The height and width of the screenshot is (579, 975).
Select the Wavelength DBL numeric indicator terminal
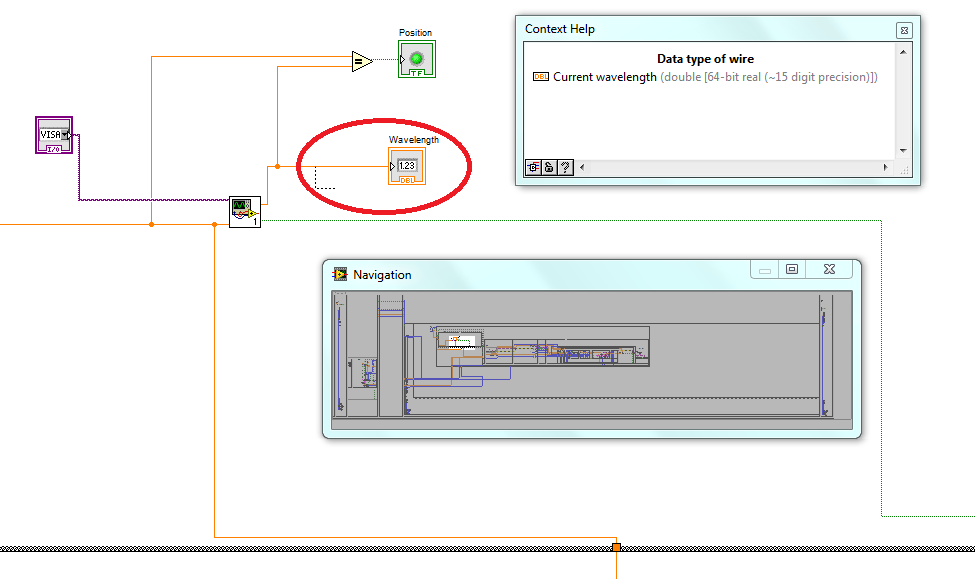tap(407, 166)
